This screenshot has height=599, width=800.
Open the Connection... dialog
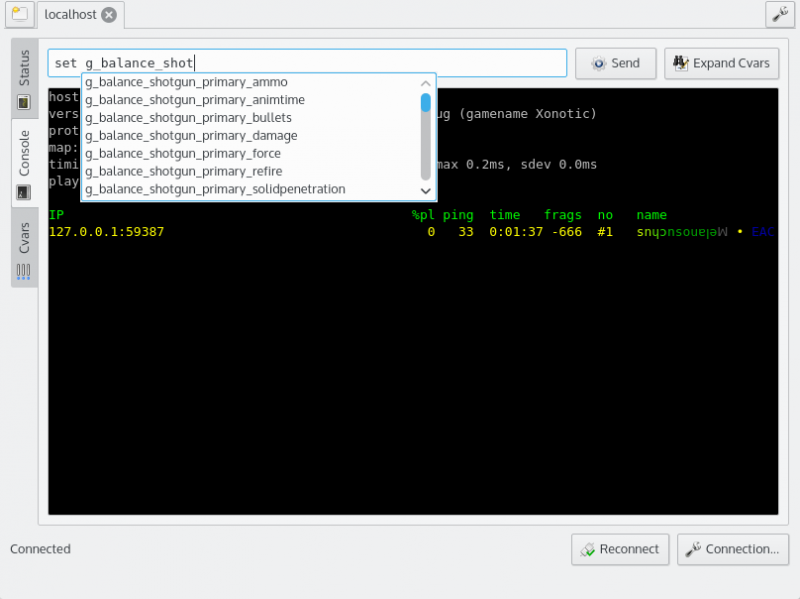[x=733, y=549]
